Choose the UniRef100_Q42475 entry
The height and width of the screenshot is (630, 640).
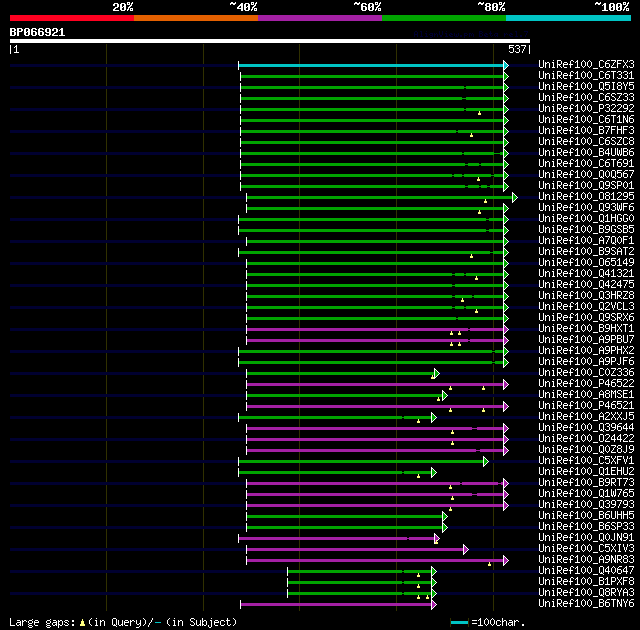tap(586, 285)
